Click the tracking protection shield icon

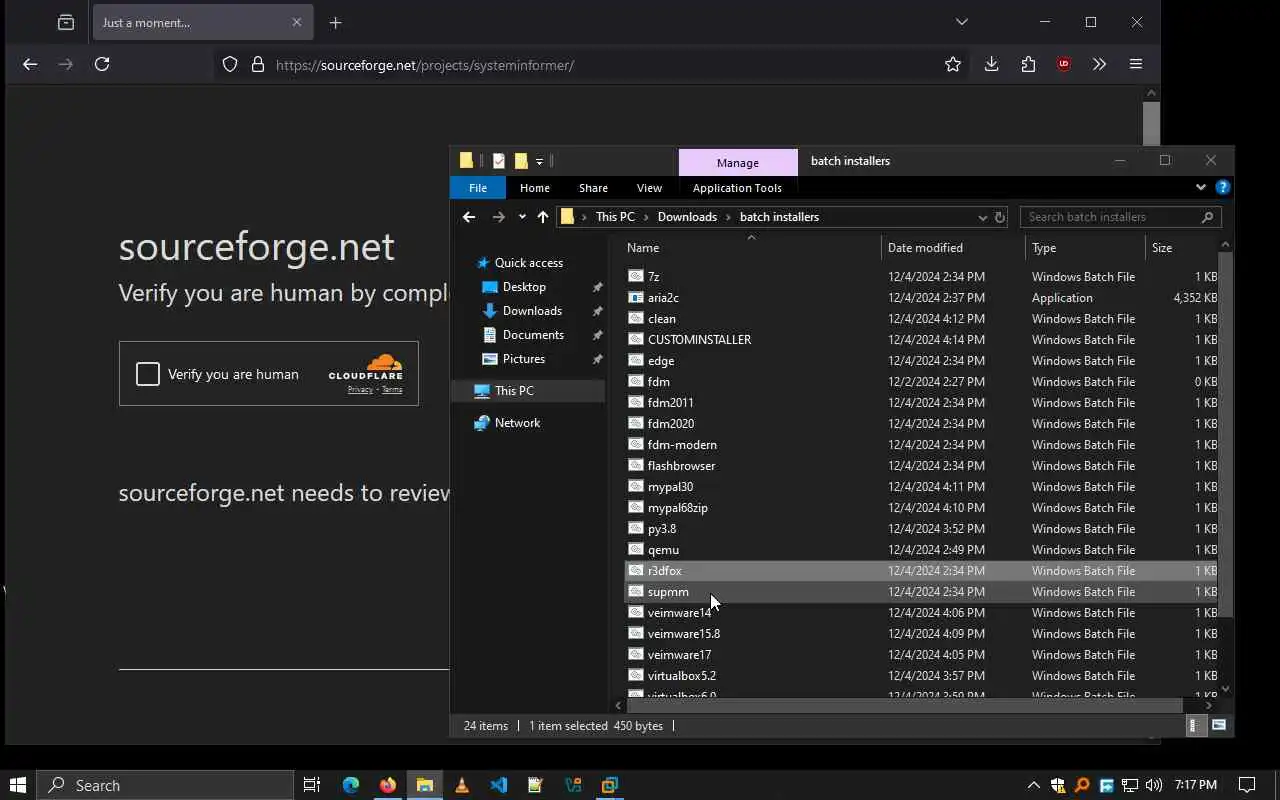click(x=230, y=64)
